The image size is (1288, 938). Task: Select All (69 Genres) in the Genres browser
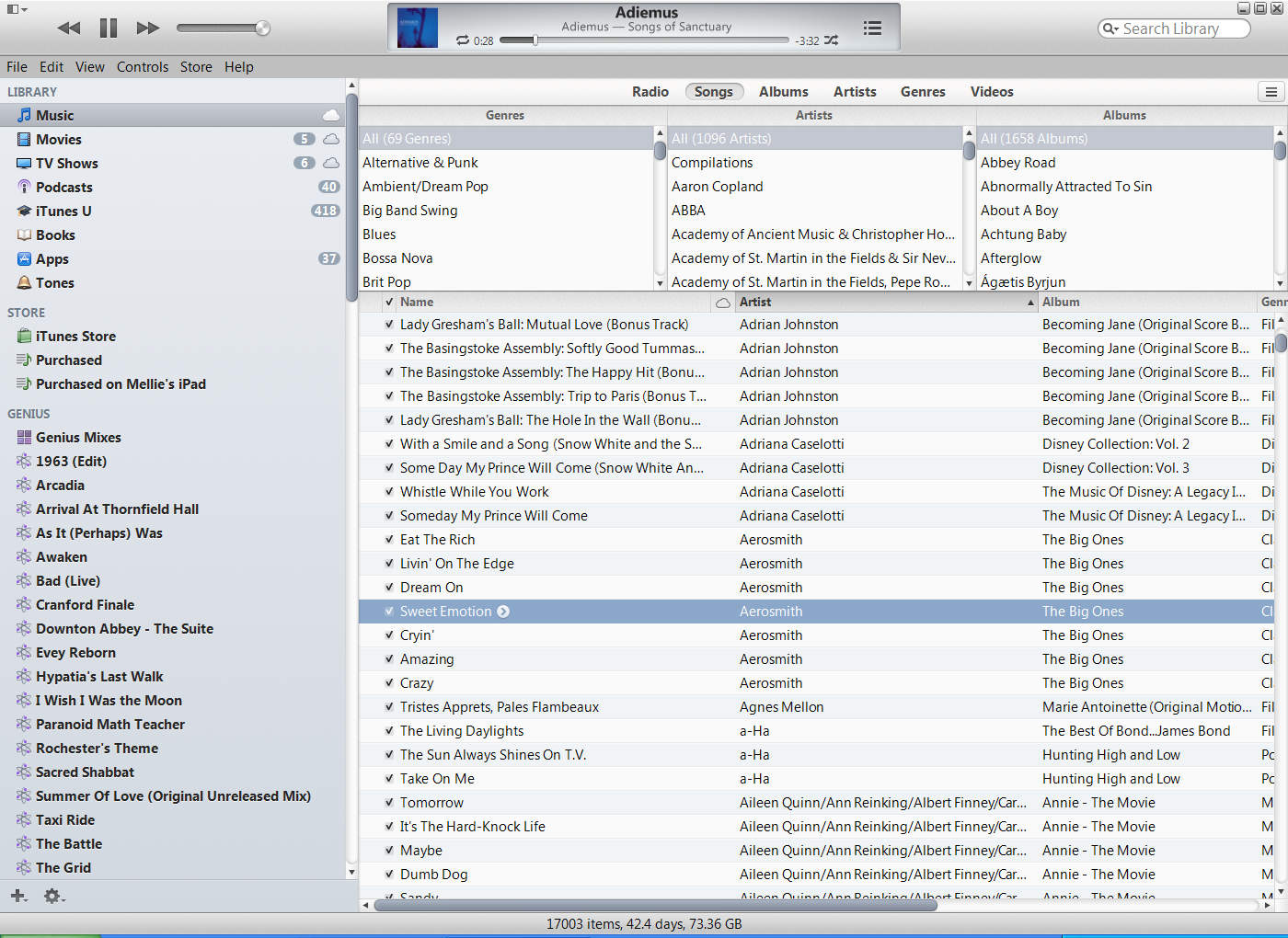[506, 139]
